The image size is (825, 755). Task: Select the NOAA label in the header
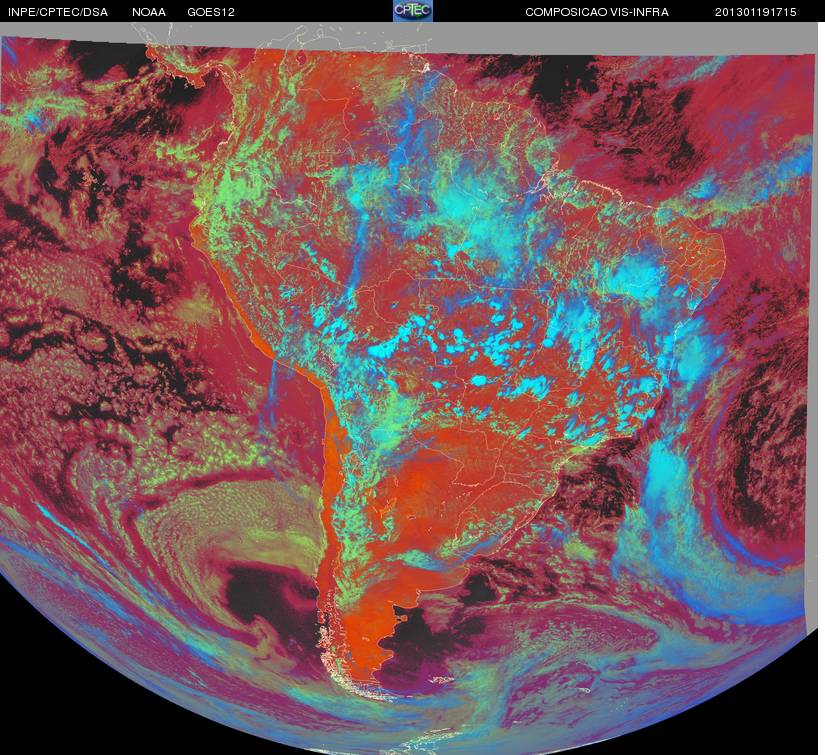point(149,12)
